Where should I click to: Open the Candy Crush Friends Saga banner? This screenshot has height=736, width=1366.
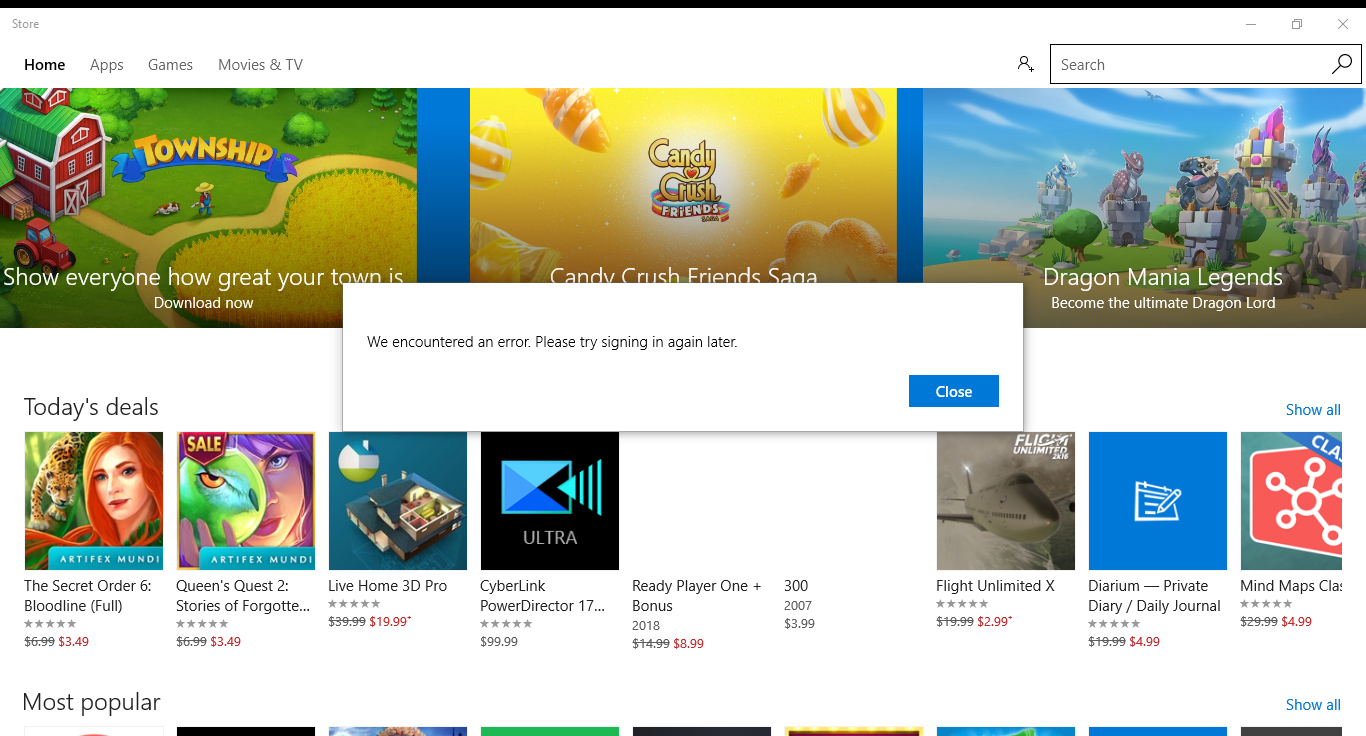coord(683,186)
